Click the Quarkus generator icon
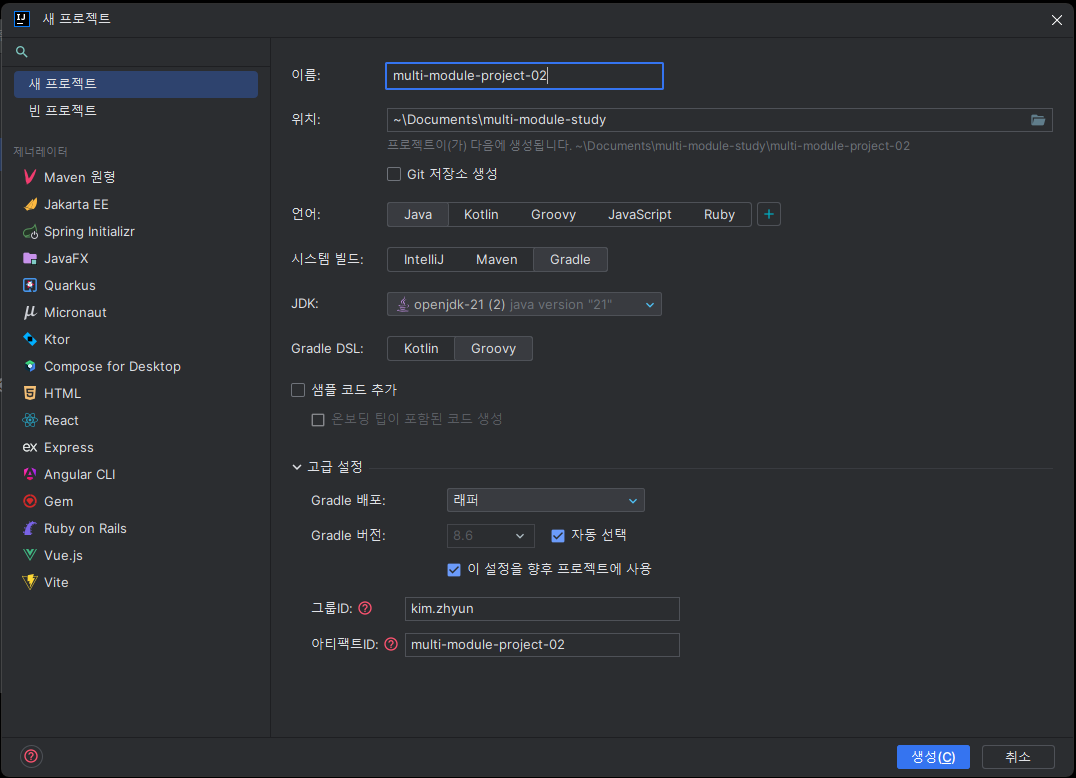The height and width of the screenshot is (778, 1076). pyautogui.click(x=30, y=285)
